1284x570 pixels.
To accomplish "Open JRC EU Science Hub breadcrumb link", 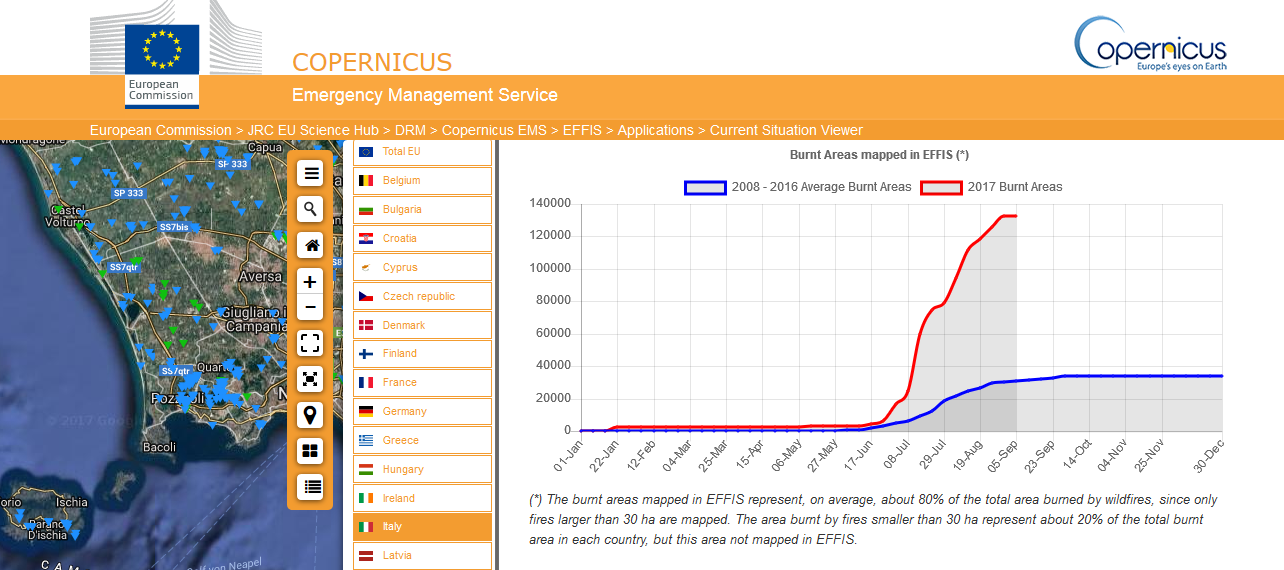I will (313, 130).
